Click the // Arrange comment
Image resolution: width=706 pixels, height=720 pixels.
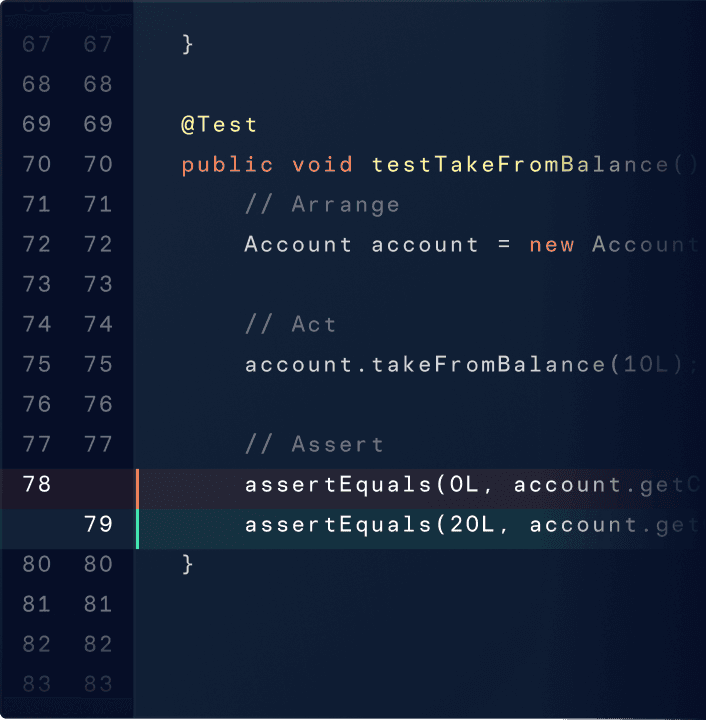pyautogui.click(x=322, y=205)
